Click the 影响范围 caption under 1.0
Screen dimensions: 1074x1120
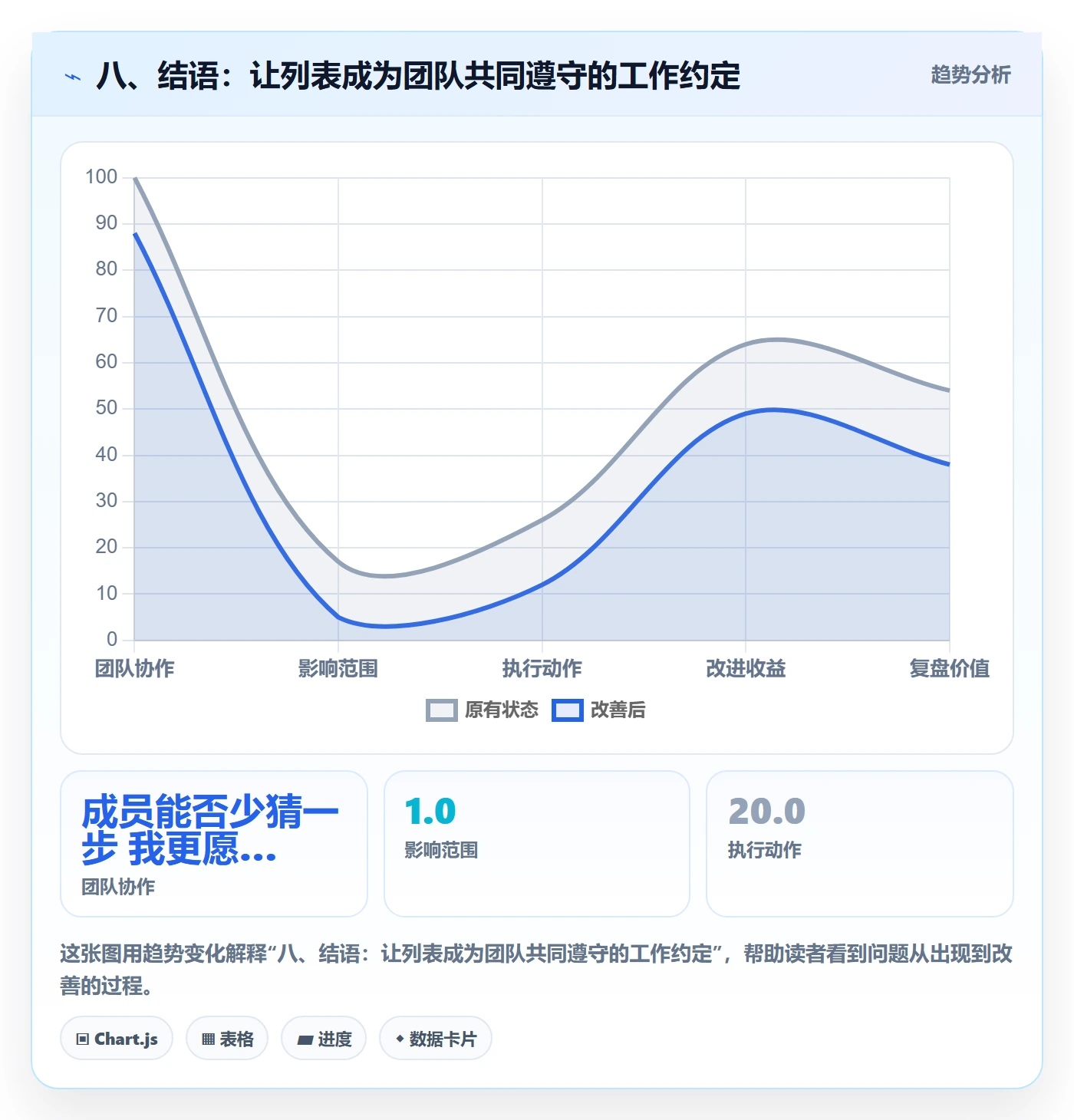[x=442, y=851]
